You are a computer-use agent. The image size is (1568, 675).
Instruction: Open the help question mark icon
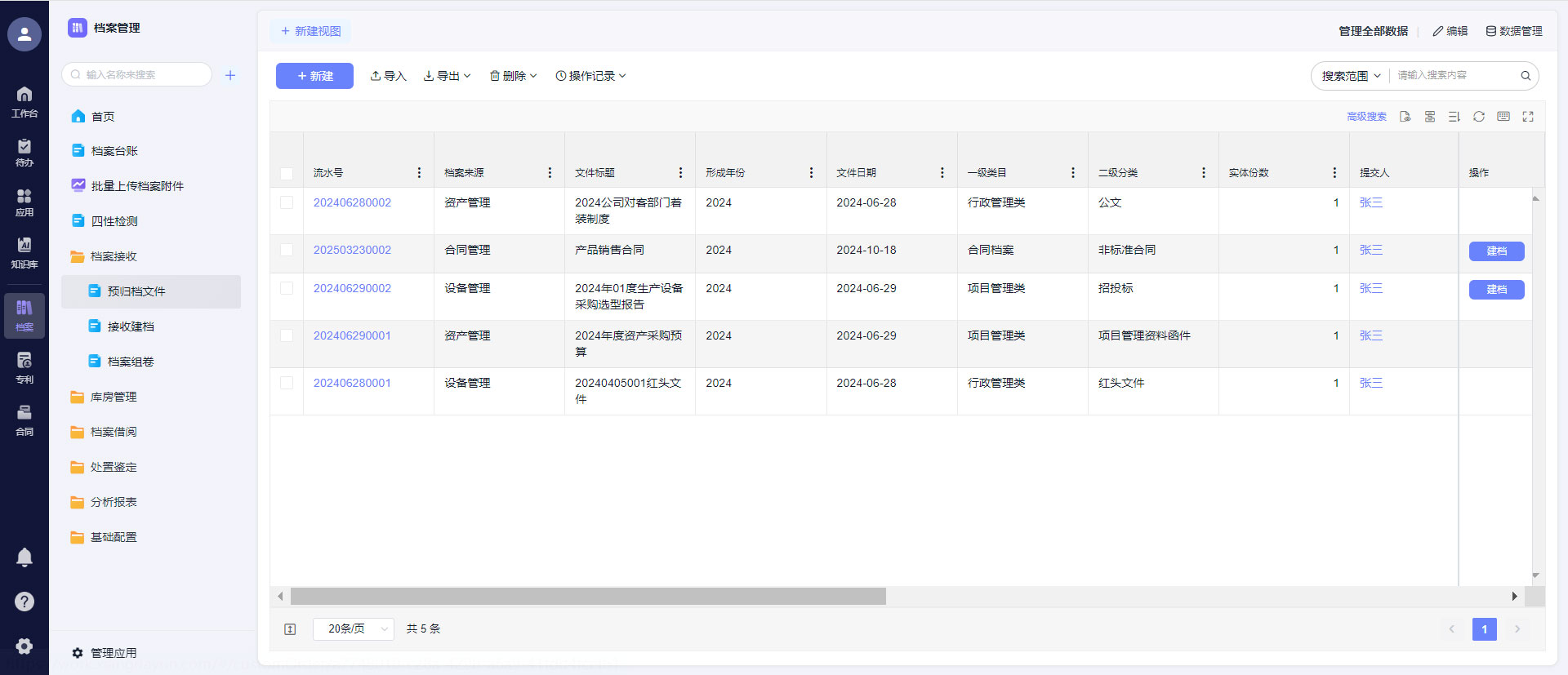tap(24, 602)
